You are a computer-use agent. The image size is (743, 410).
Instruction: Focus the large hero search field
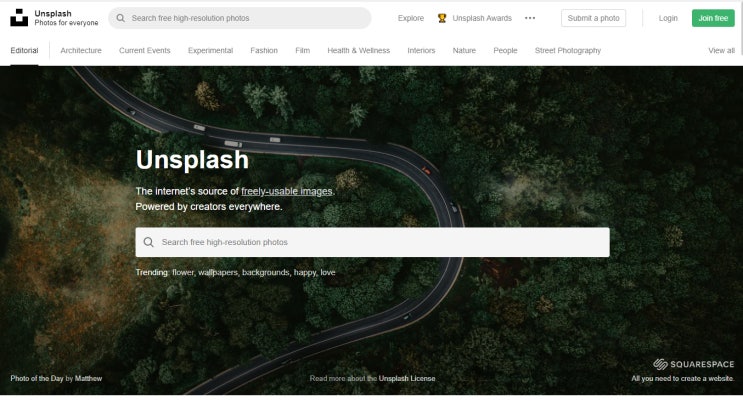tap(372, 242)
